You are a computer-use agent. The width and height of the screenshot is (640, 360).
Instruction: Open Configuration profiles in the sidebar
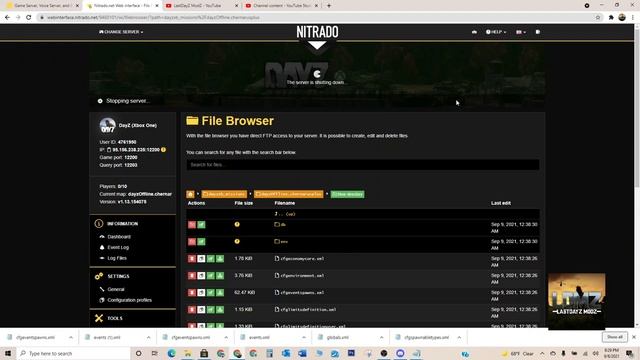[x=129, y=300]
